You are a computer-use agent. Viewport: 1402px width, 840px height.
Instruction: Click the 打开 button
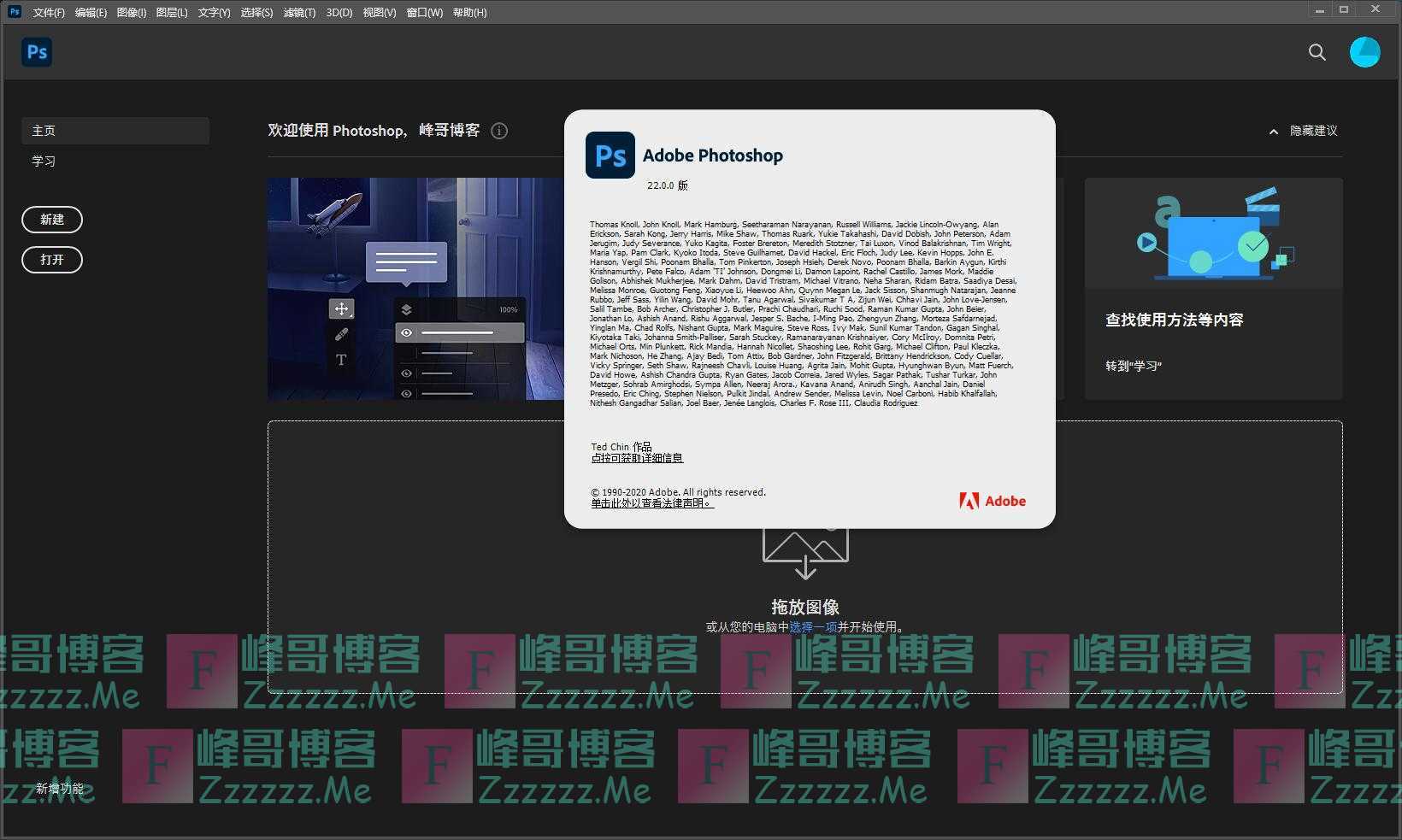(52, 260)
